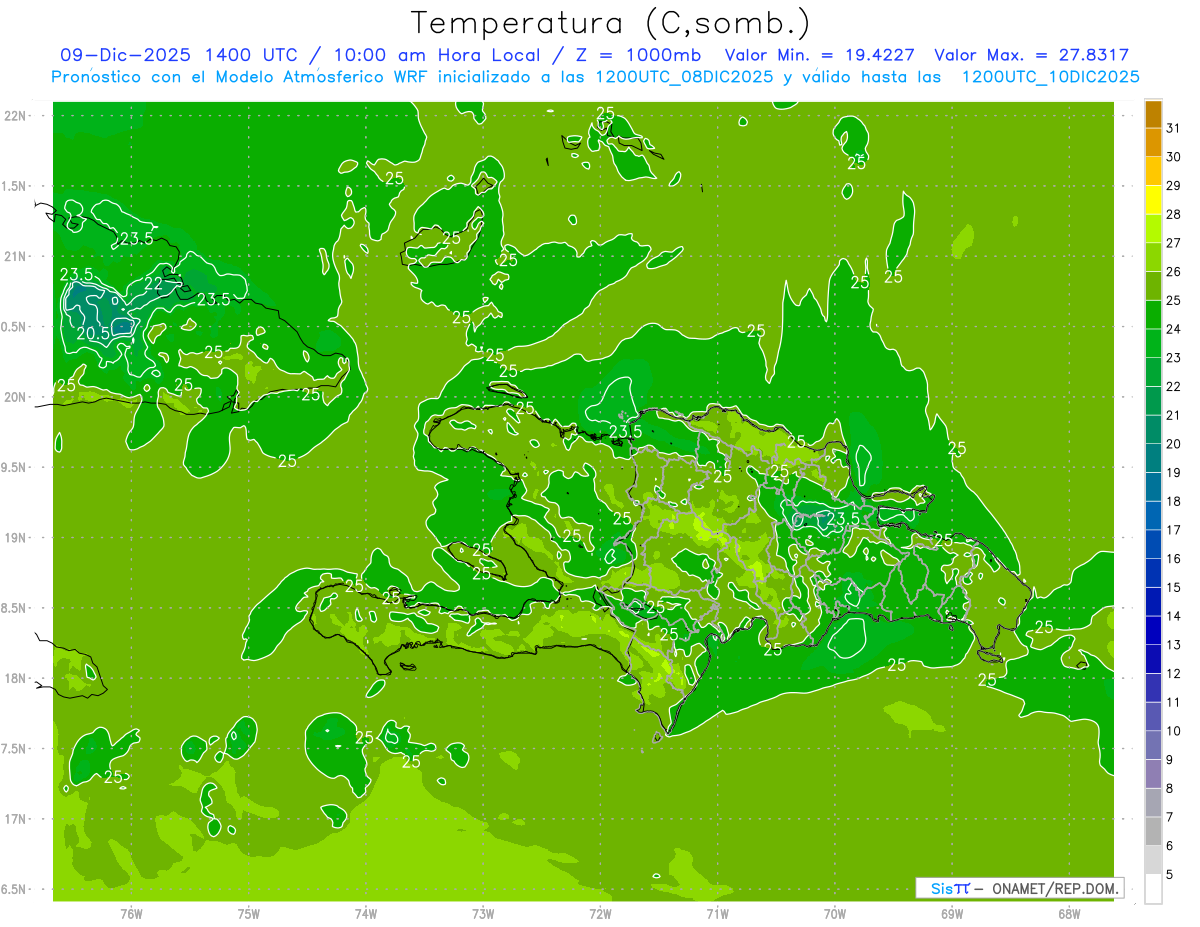Click the "ONAMET/REP.DOM." credit label
This screenshot has width=1200, height=927.
pos(1056,888)
